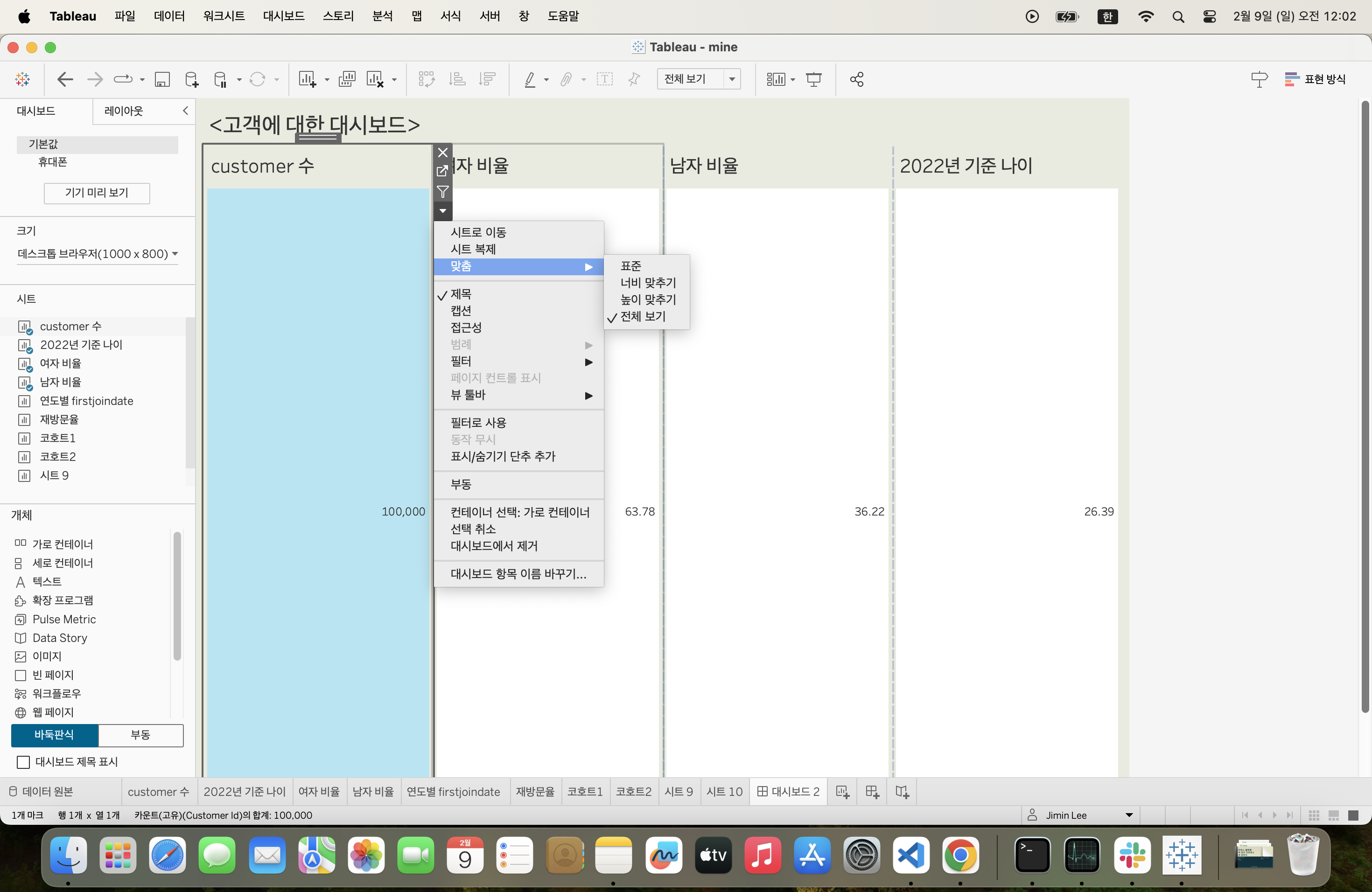Click the highlight pen toolbar icon
Viewport: 1372px width, 892px height.
click(x=530, y=79)
